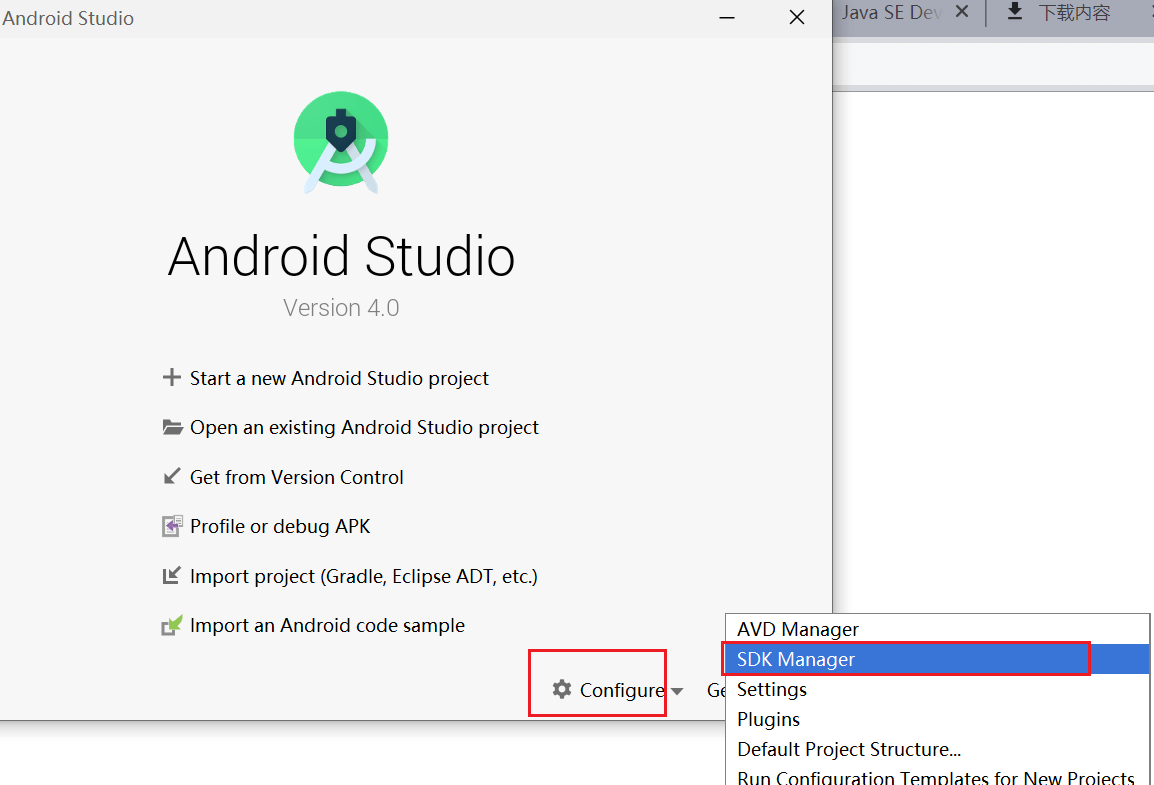Viewport: 1154px width, 785px height.
Task: Click the import icon beside Import project
Action: [x=171, y=575]
